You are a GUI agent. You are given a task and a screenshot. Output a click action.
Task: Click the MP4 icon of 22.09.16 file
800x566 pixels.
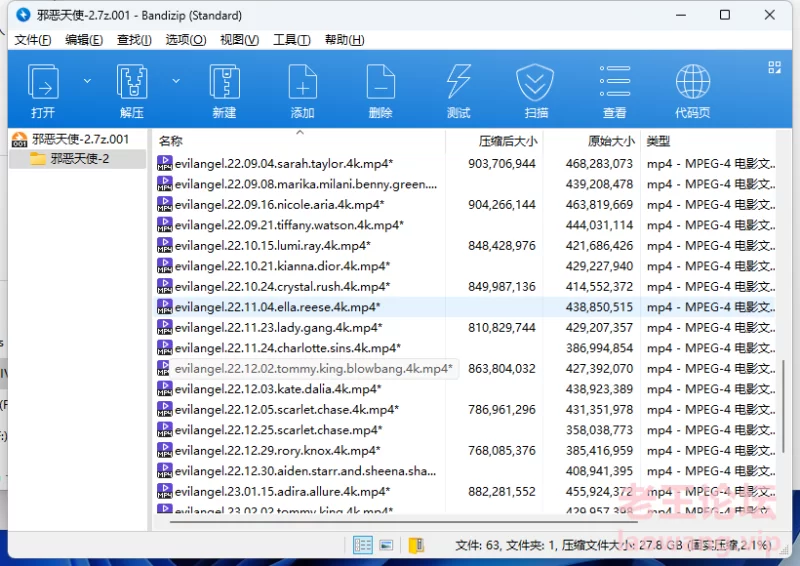coord(164,204)
